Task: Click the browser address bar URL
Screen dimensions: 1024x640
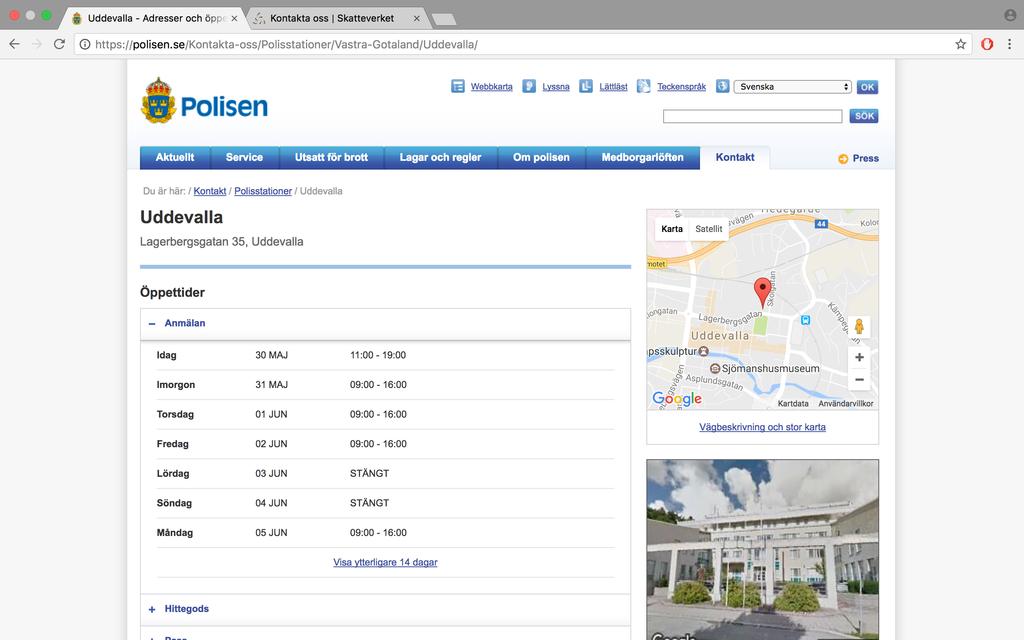Action: point(286,44)
